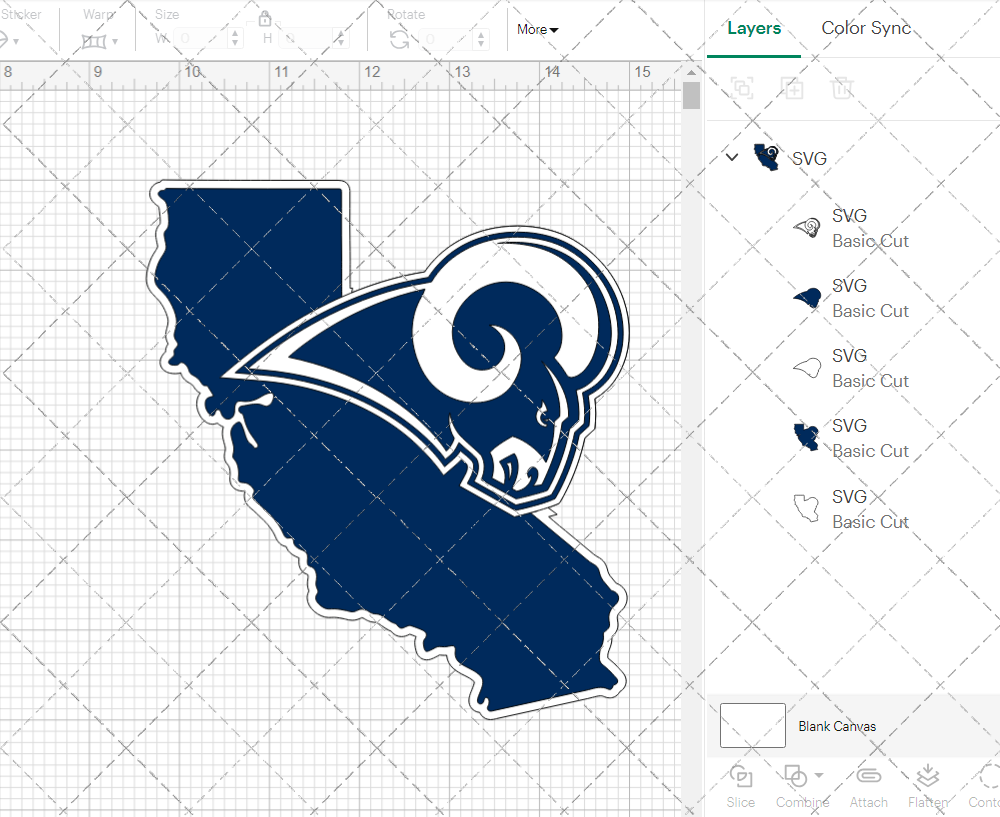
Task: Click the Slice tool
Action: point(740,786)
